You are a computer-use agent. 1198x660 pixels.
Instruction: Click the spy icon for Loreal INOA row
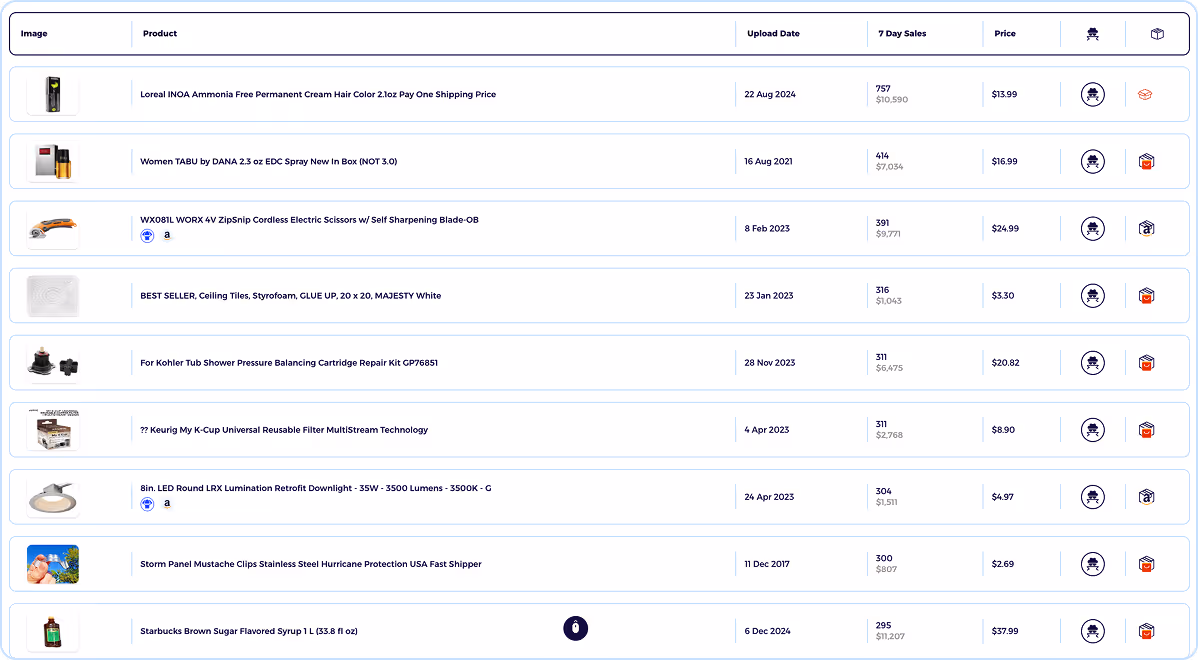click(x=1093, y=95)
